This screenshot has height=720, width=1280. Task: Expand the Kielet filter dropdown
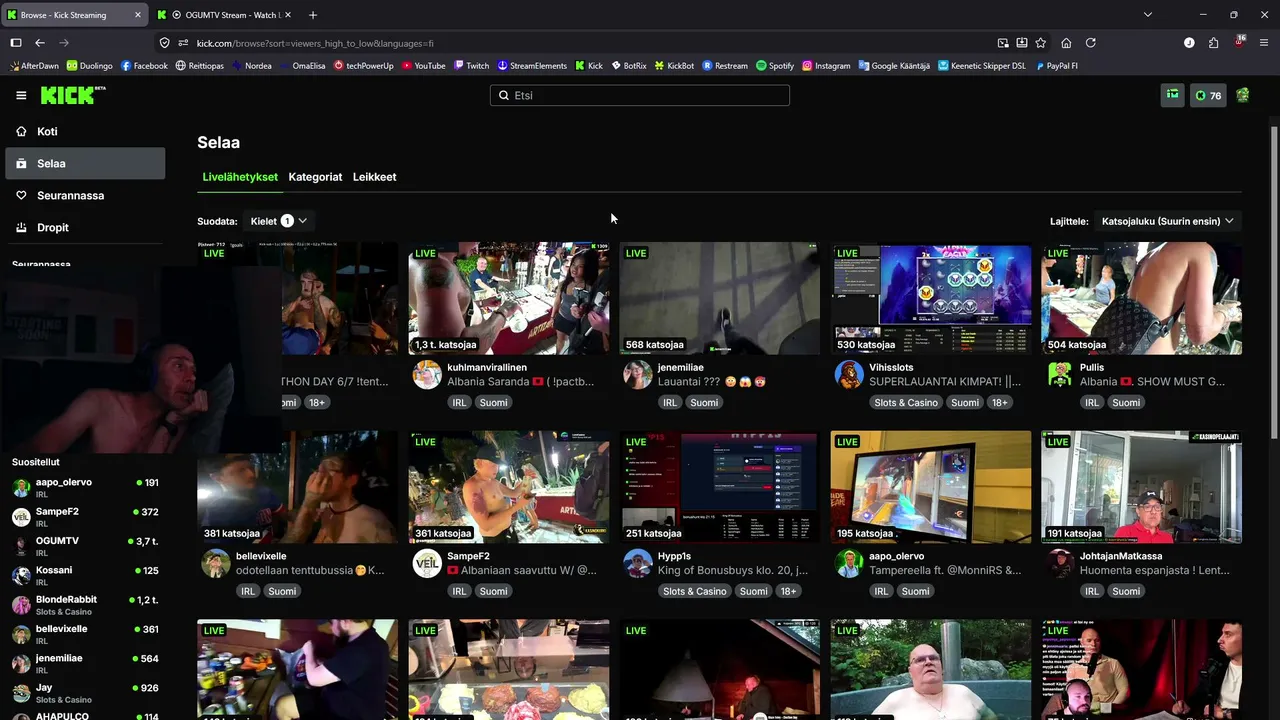[x=279, y=221]
